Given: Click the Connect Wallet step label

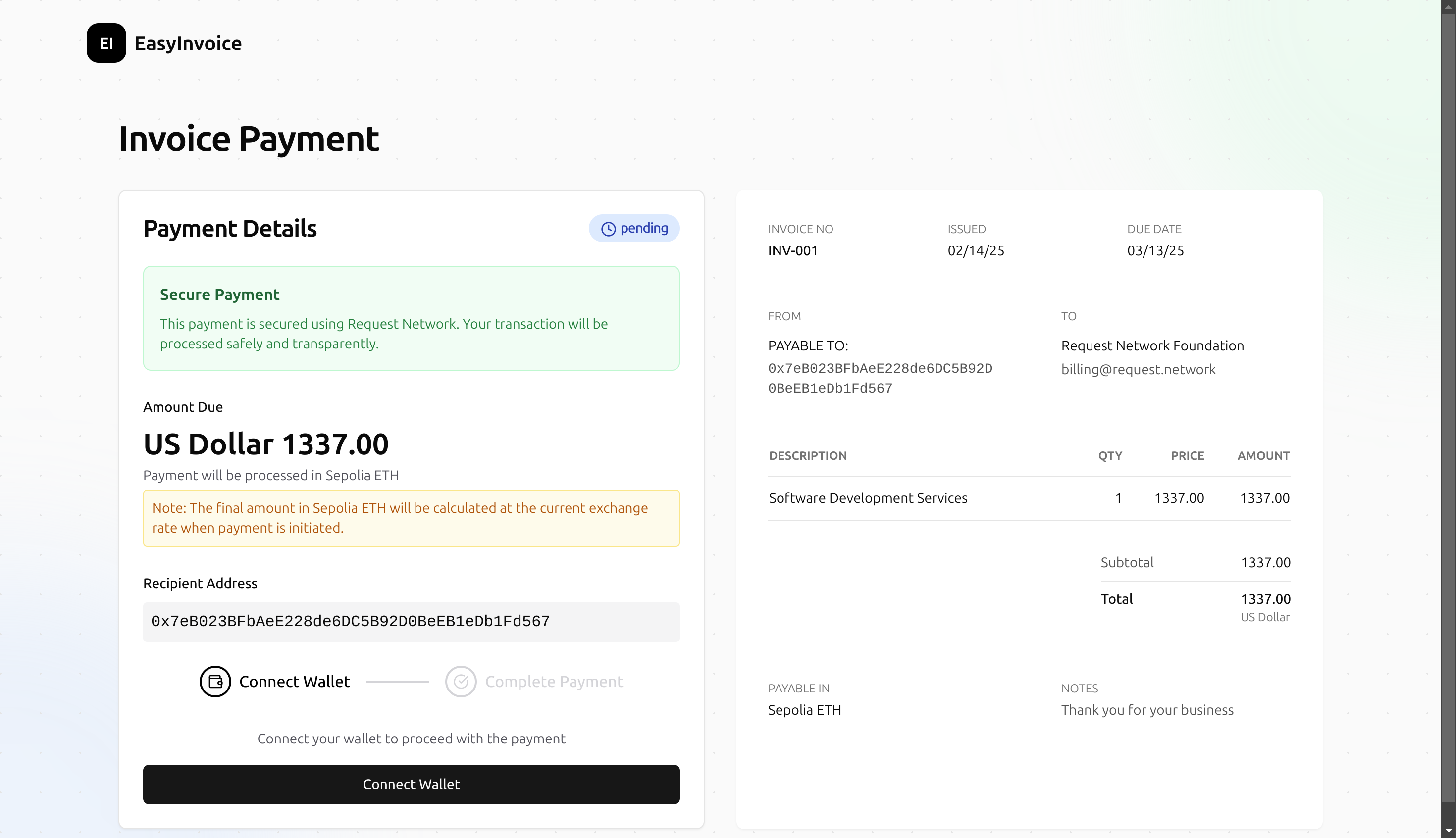Looking at the screenshot, I should point(294,682).
